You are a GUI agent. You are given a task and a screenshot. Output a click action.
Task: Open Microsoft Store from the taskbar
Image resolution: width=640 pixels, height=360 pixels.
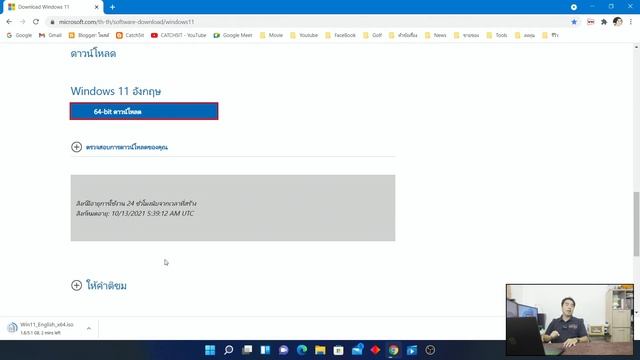(x=338, y=350)
